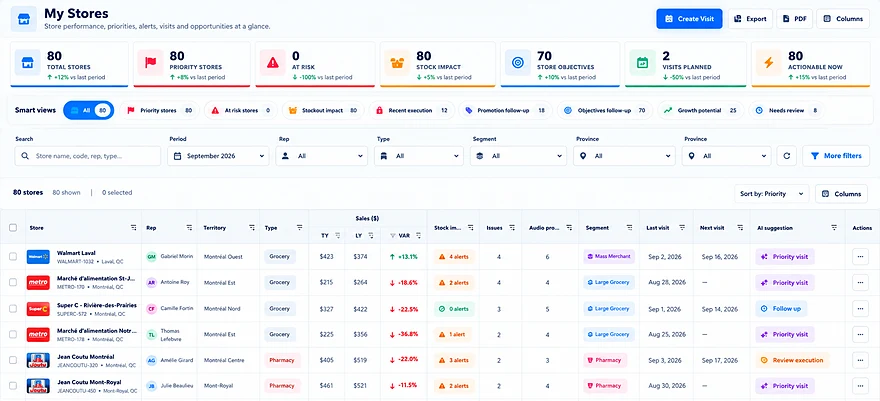The image size is (880, 401).
Task: Select the Walmart Laval row checkbox
Action: [x=13, y=256]
